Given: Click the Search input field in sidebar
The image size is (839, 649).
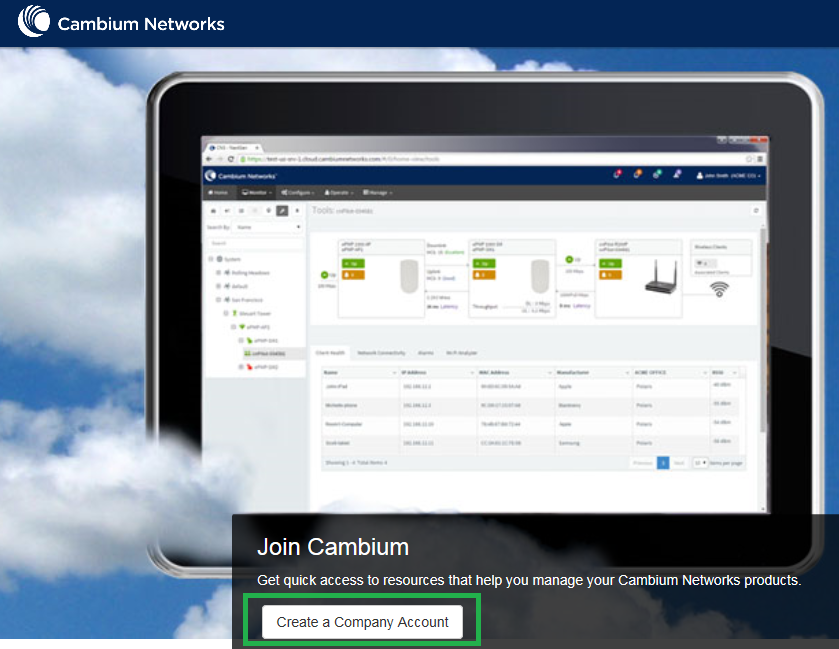Looking at the screenshot, I should point(255,242).
